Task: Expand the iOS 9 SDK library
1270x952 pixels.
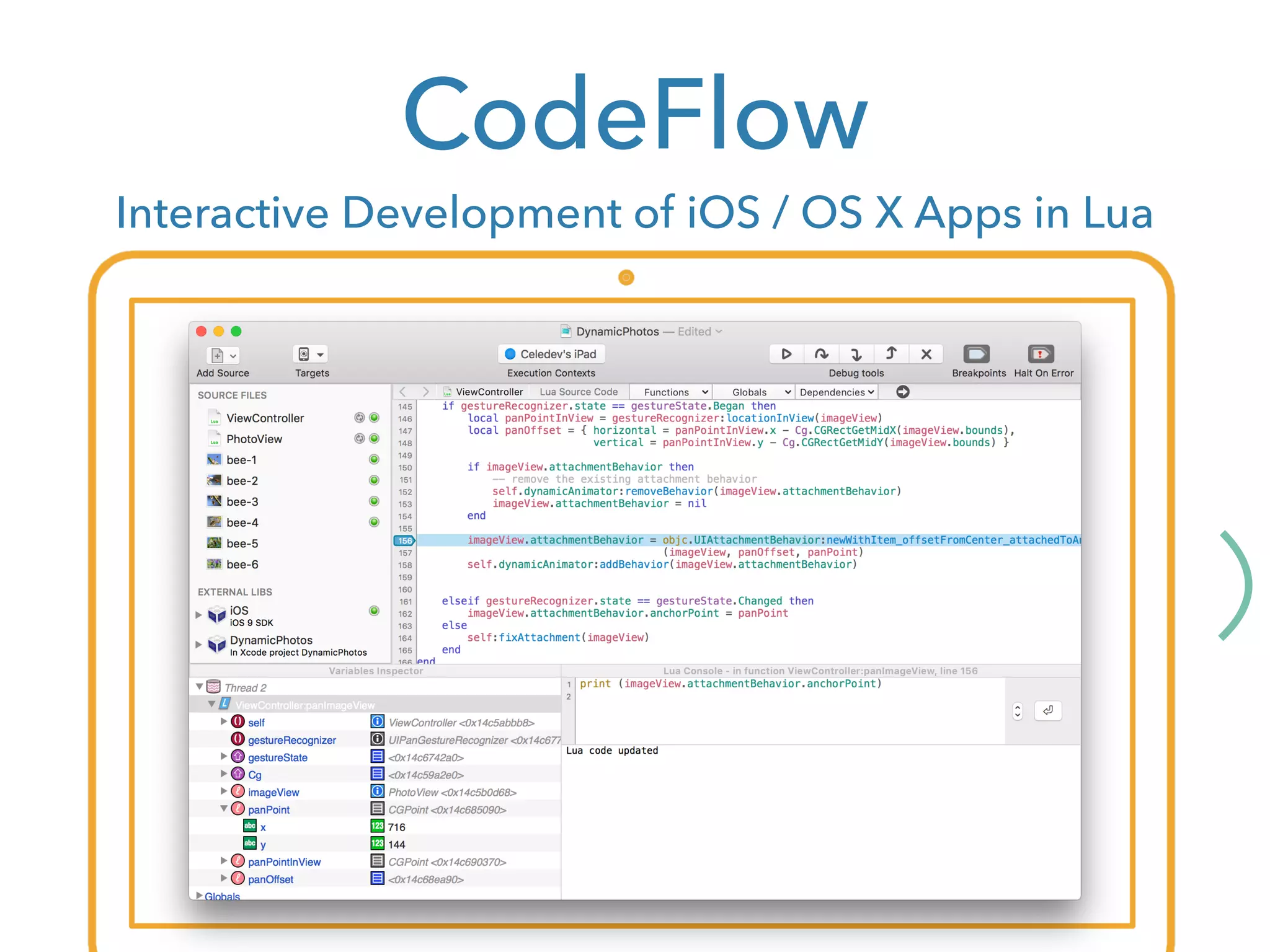Action: coord(199,615)
